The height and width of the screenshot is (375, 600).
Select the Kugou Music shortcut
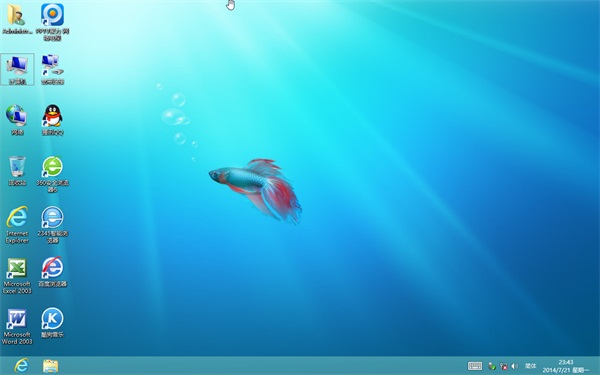[x=52, y=323]
